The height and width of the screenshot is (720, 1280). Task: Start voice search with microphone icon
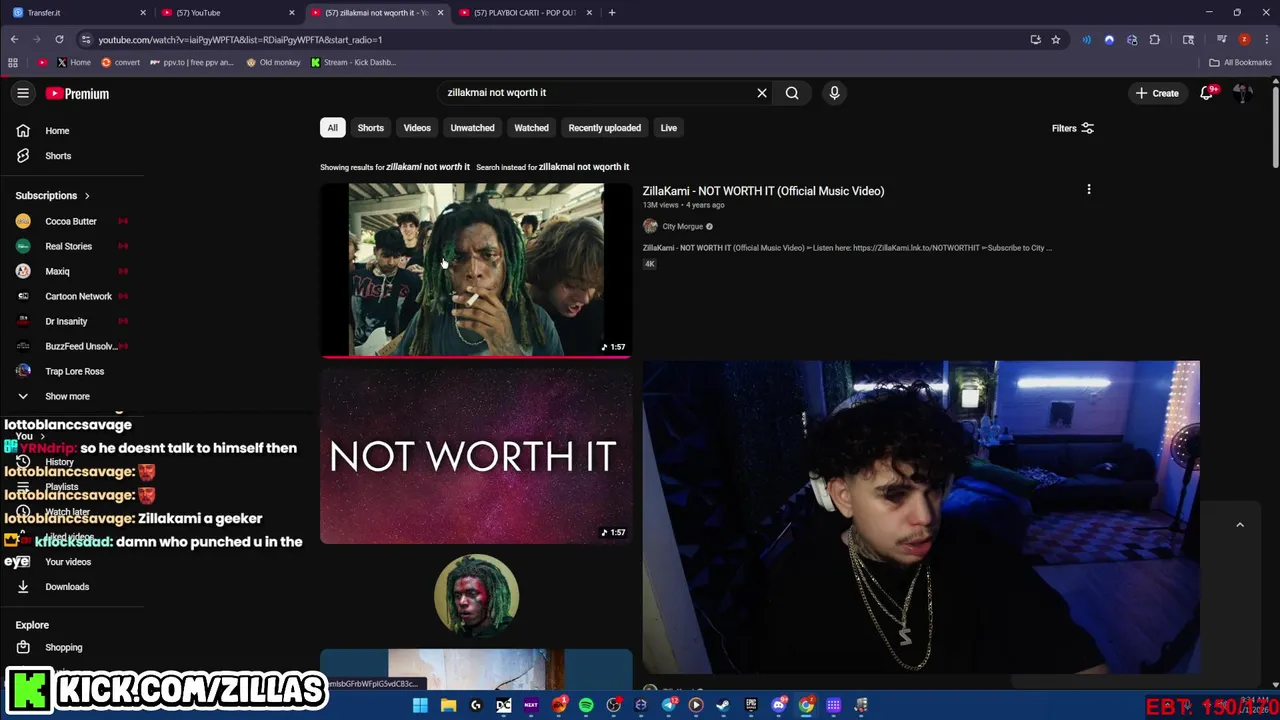[834, 93]
